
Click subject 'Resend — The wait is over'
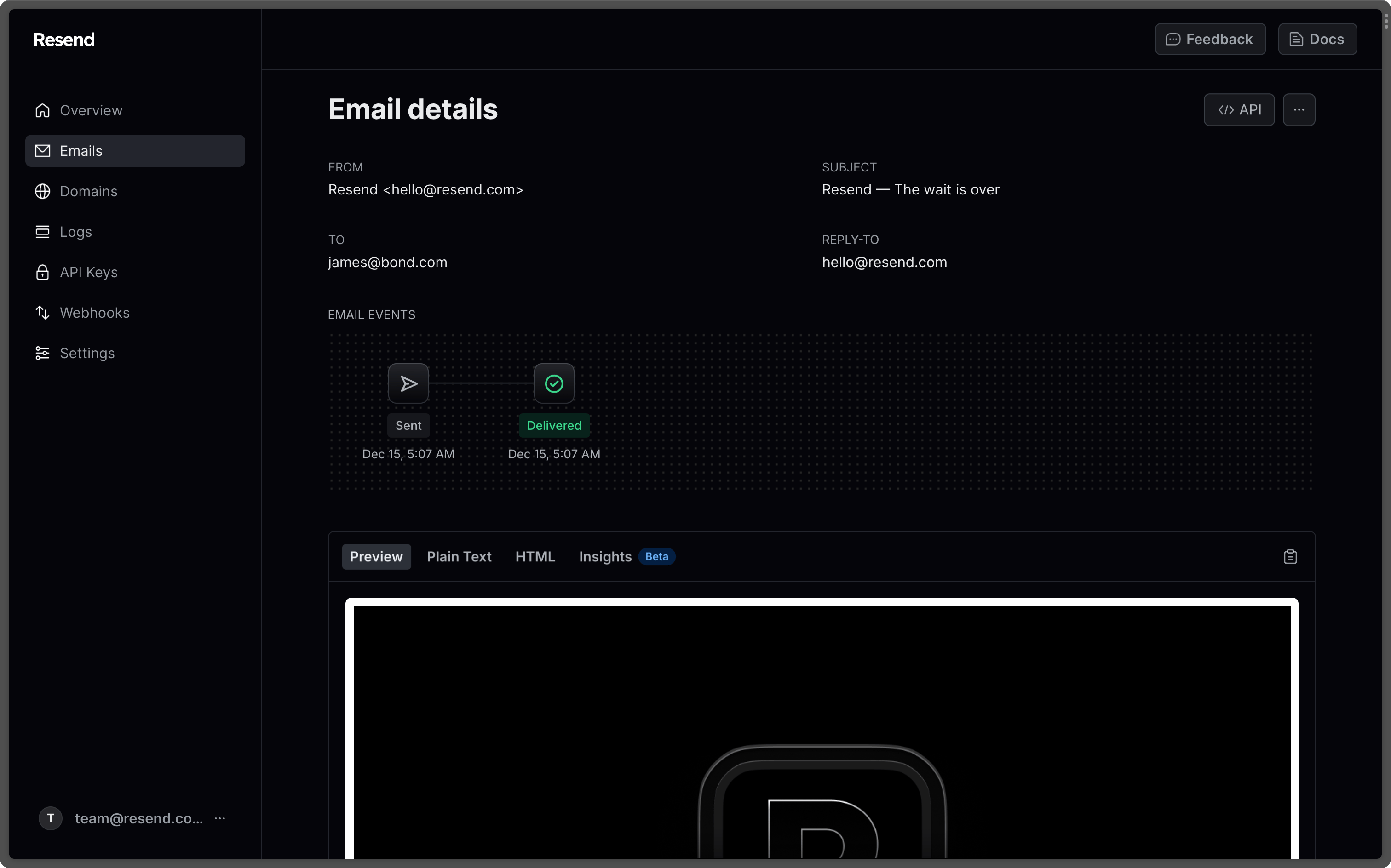tap(910, 190)
